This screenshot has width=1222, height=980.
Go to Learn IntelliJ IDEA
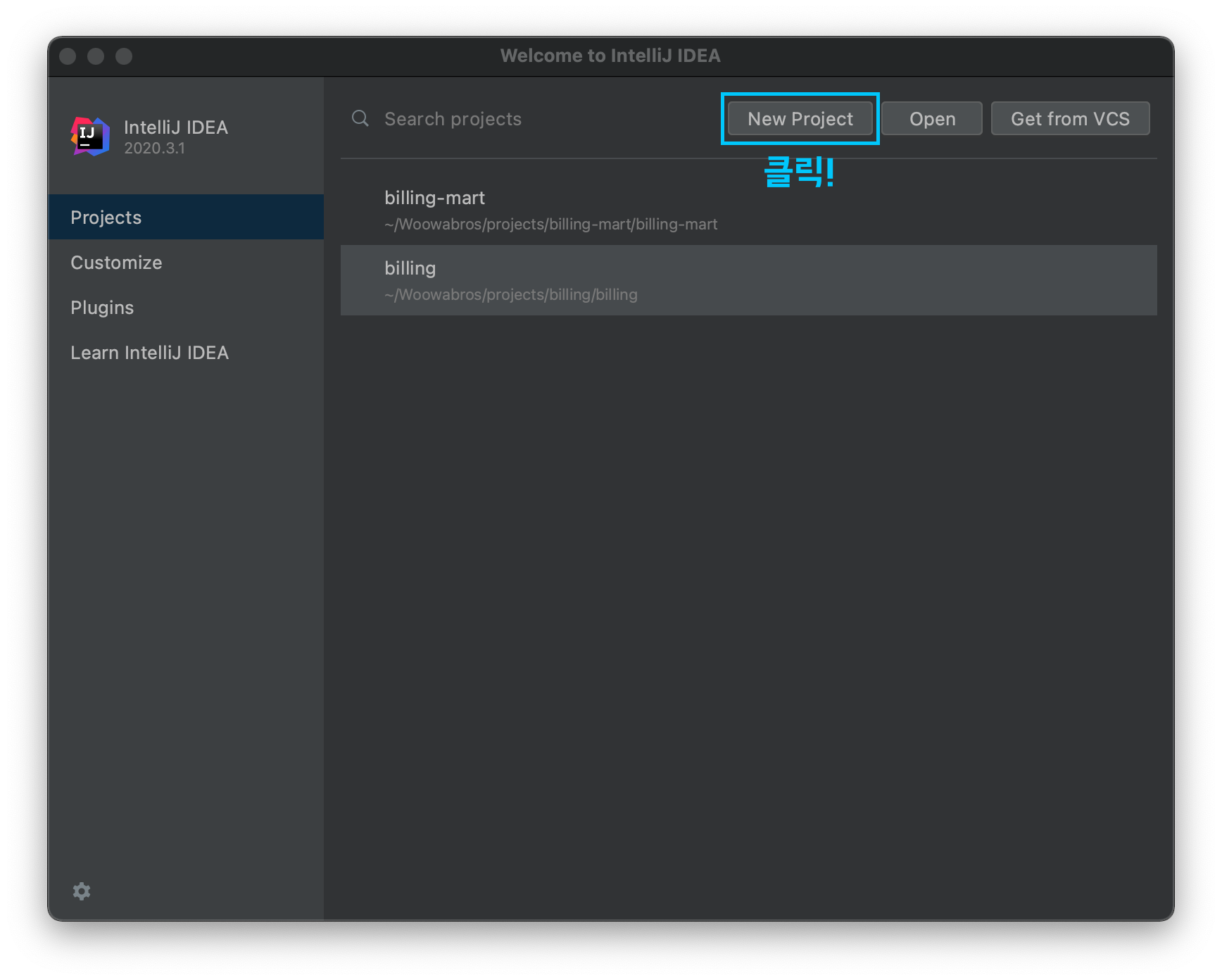(149, 353)
